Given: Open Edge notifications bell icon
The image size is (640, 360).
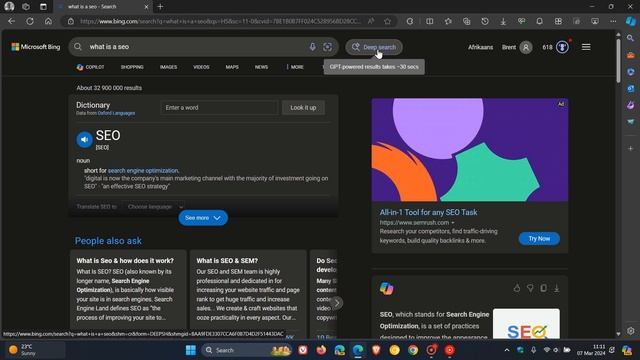Looking at the screenshot, I should [540, 21].
